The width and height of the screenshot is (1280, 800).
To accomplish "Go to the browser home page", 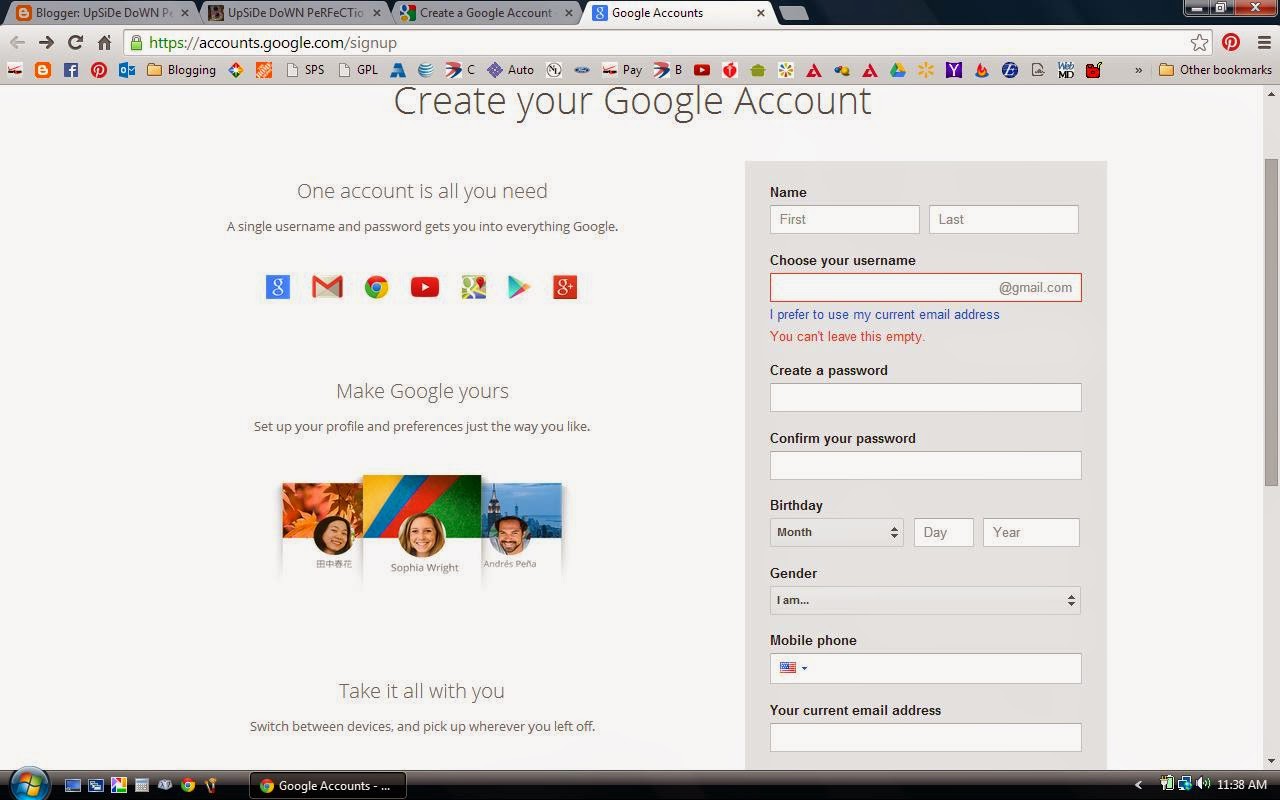I will click(104, 42).
